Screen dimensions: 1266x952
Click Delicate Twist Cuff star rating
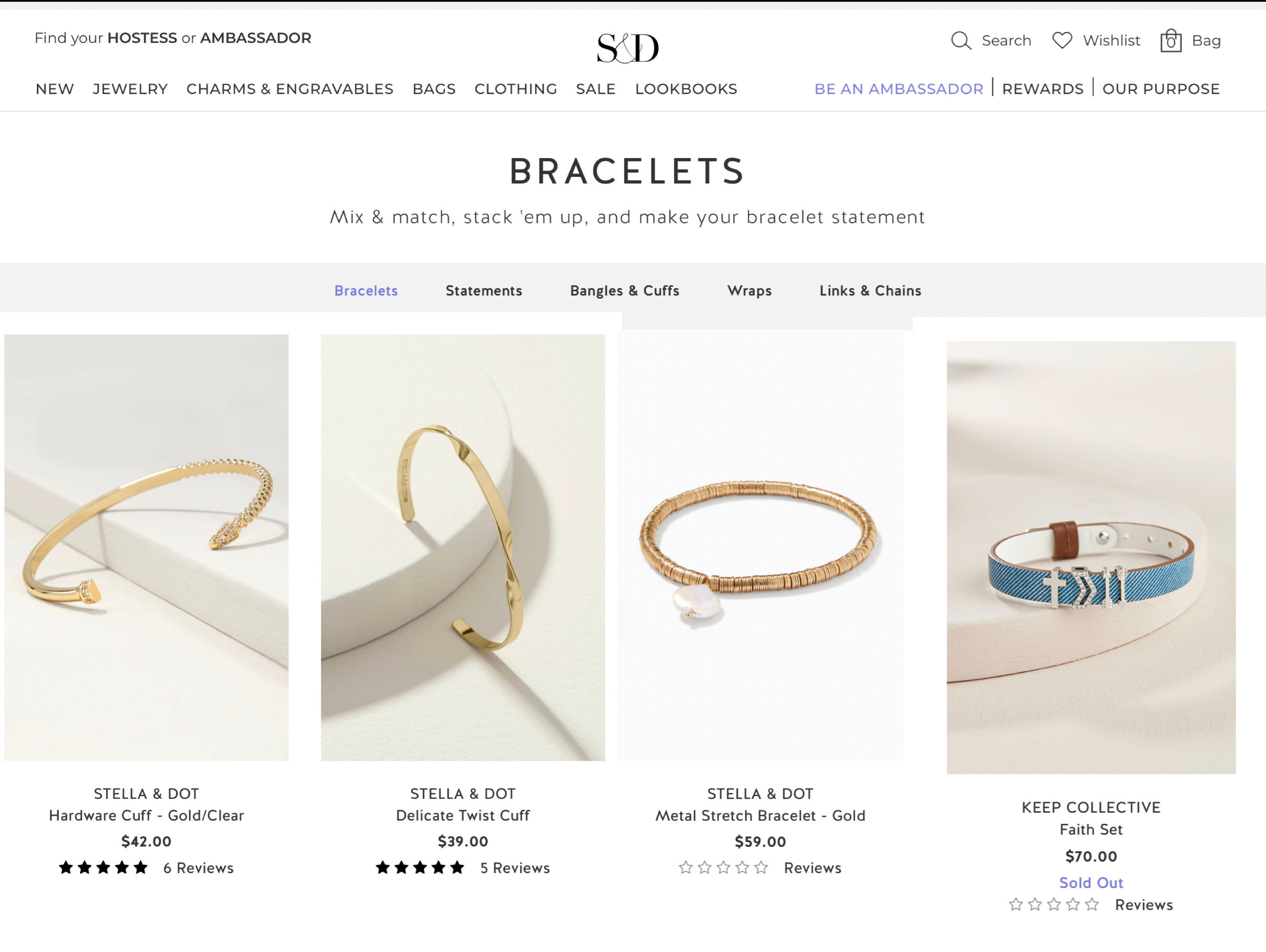(420, 868)
